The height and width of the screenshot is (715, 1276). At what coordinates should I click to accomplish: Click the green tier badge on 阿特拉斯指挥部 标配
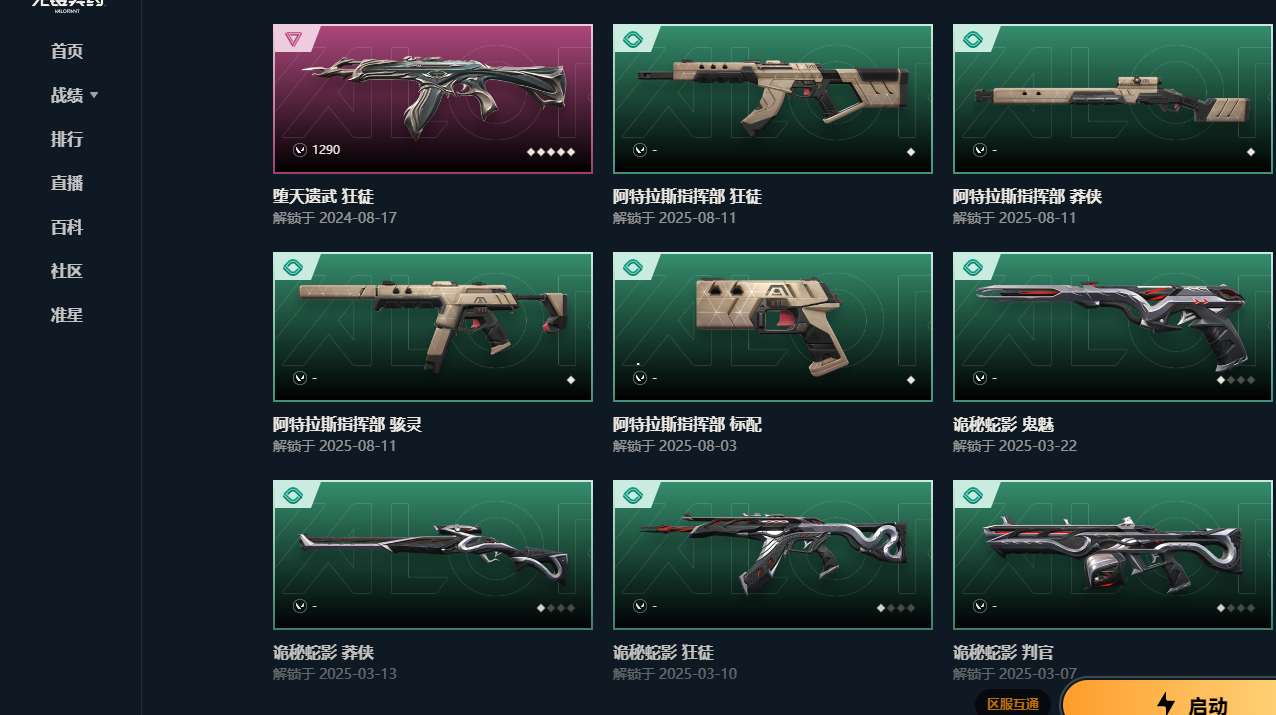click(x=633, y=268)
